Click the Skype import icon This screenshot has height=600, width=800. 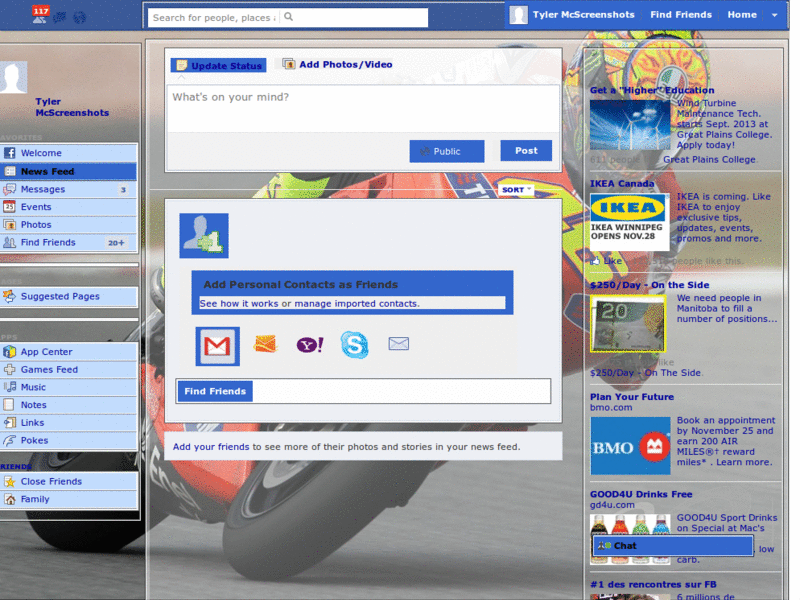[x=355, y=344]
